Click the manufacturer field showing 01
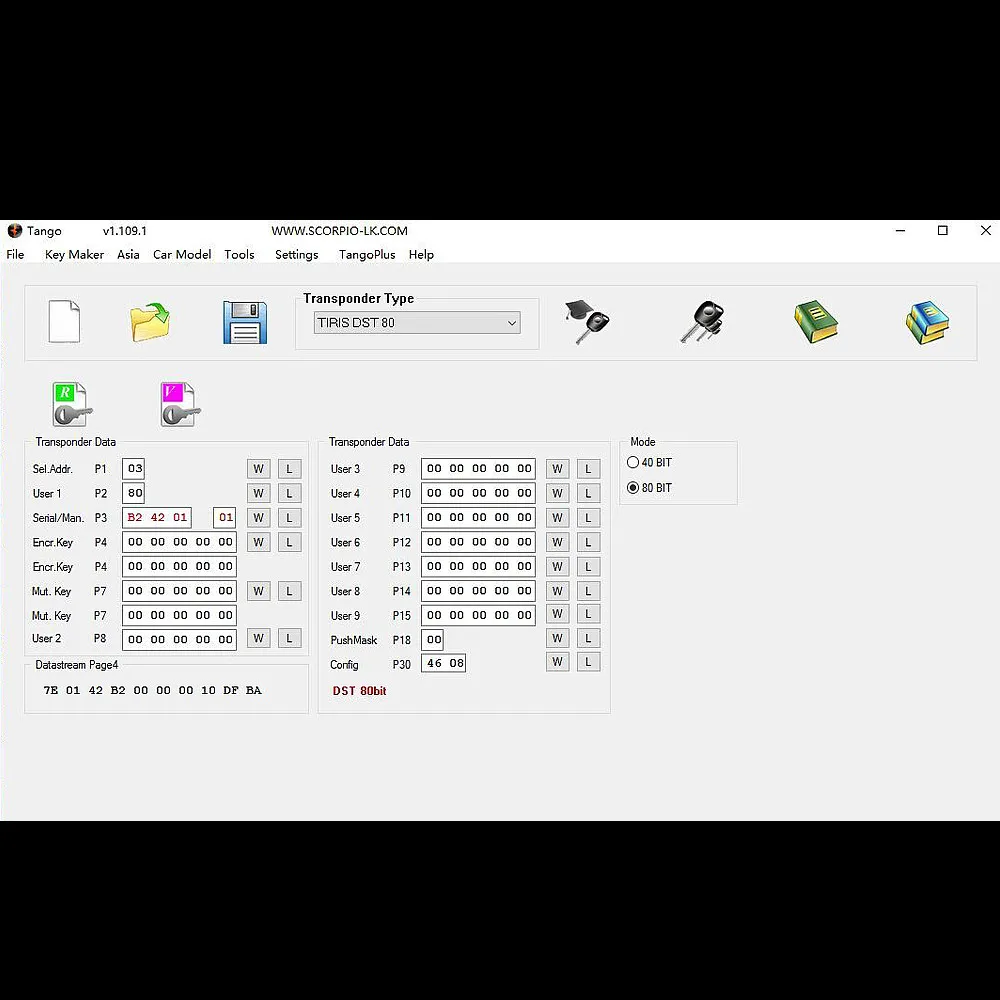The image size is (1000, 1000). pyautogui.click(x=224, y=517)
